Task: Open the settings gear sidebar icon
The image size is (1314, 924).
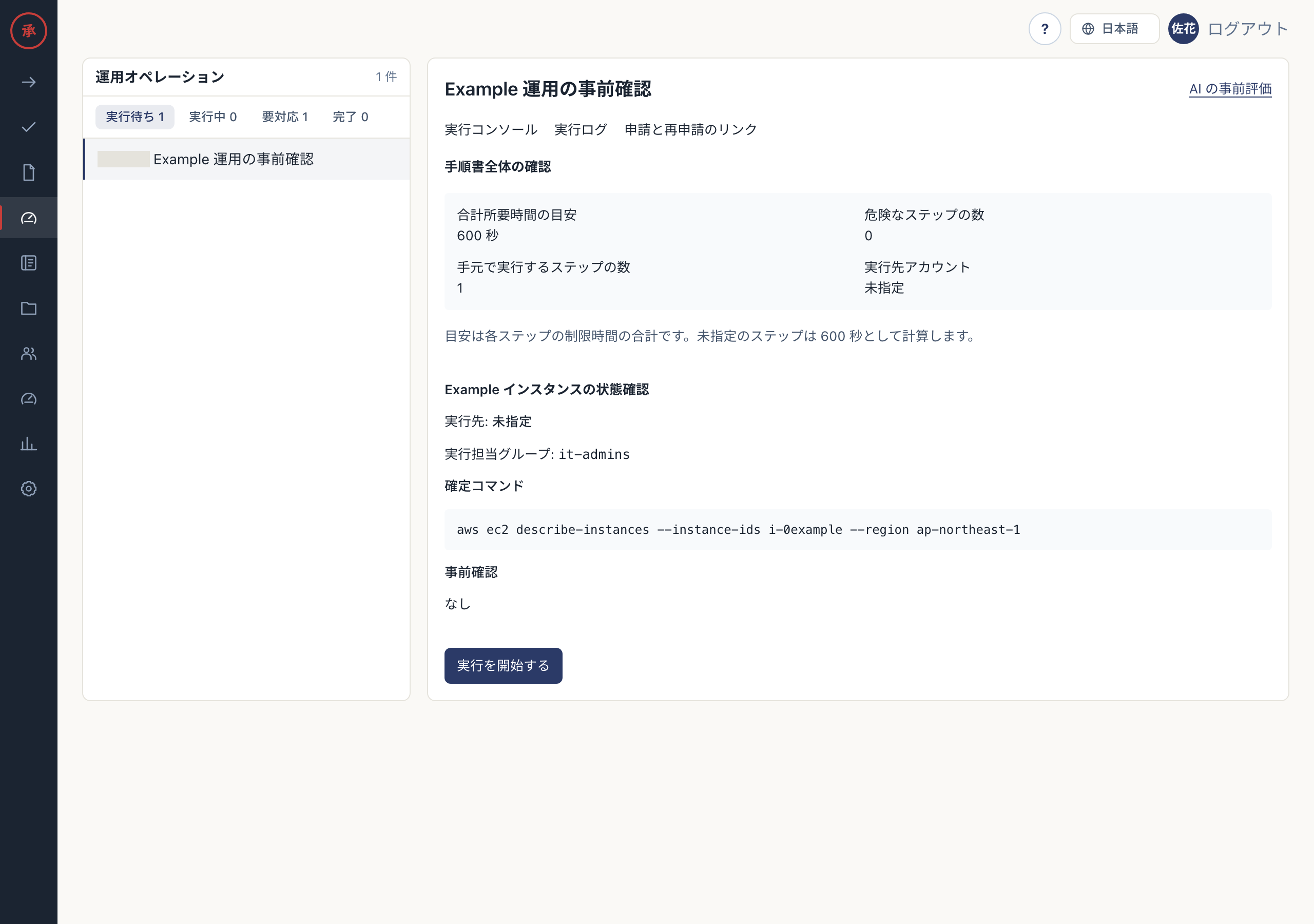Action: (x=29, y=488)
